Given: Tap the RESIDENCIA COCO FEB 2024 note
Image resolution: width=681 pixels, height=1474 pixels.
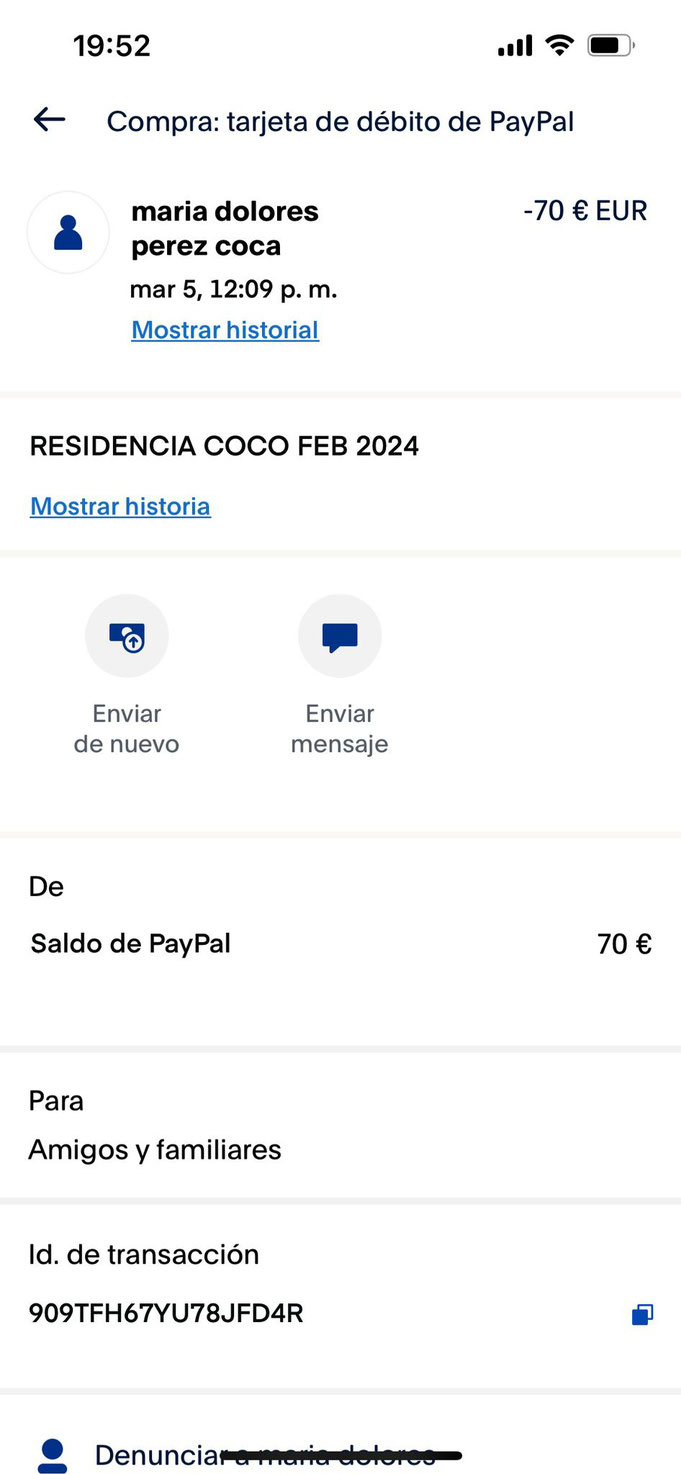Looking at the screenshot, I should pos(224,446).
